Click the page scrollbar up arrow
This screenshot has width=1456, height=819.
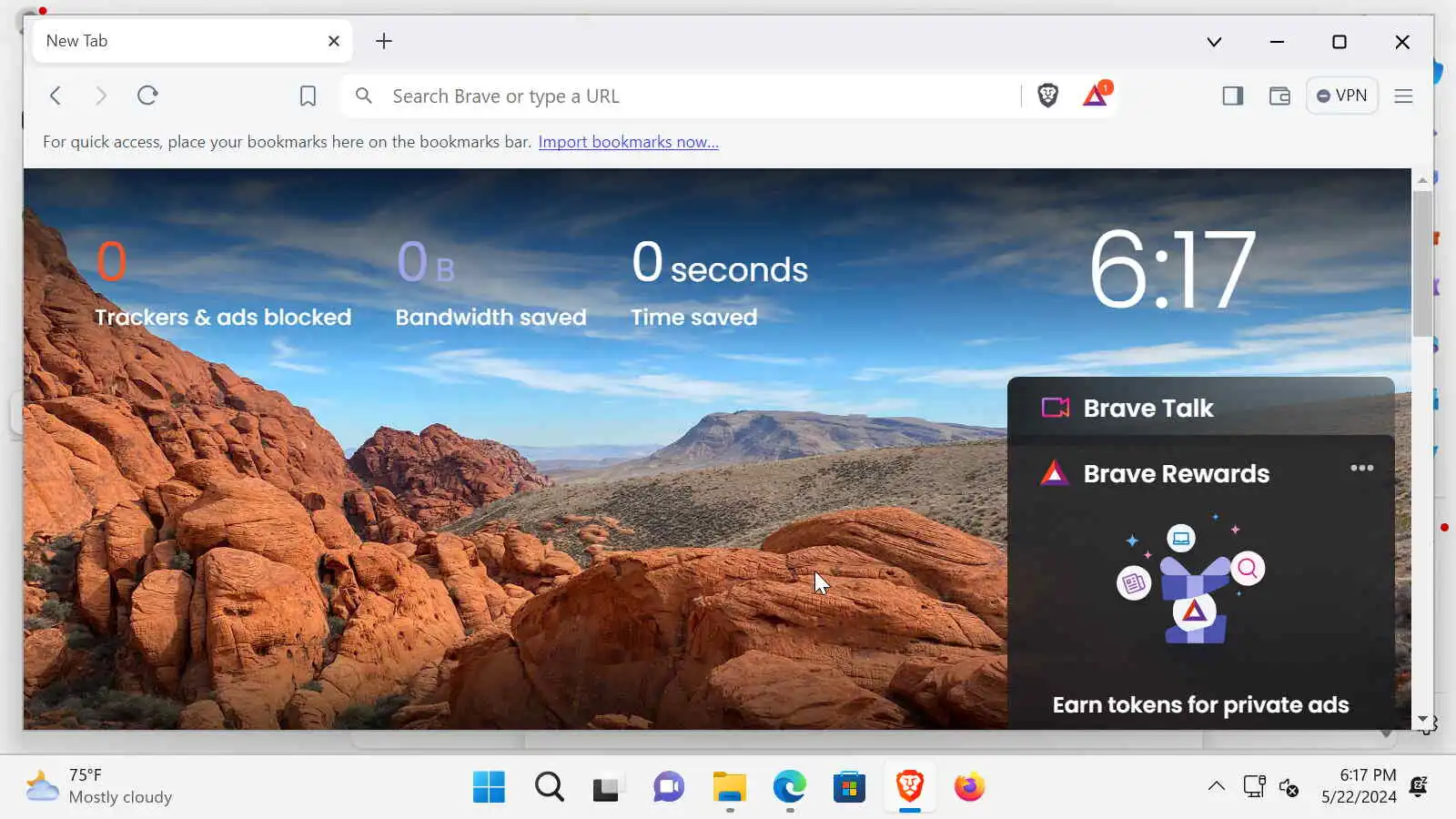(x=1422, y=179)
